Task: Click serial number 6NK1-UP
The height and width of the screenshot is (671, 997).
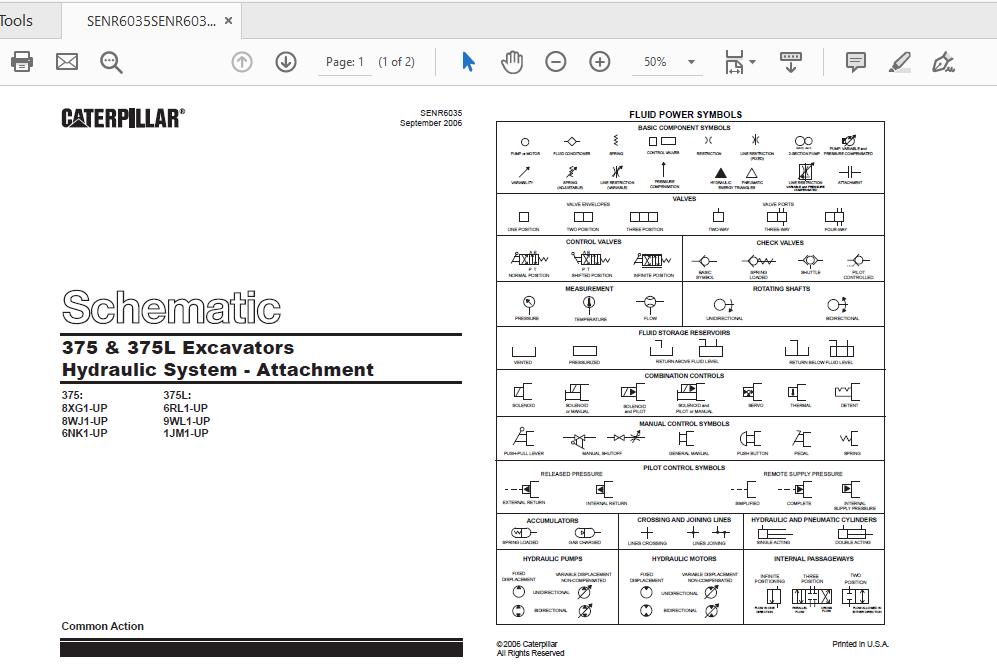Action: coord(85,433)
